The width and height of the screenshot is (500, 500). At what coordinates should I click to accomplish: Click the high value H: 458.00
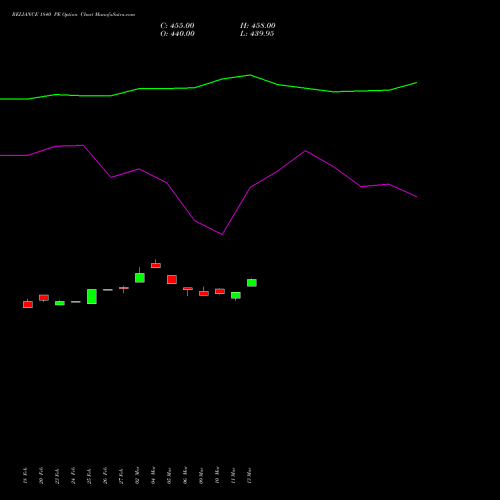258,26
